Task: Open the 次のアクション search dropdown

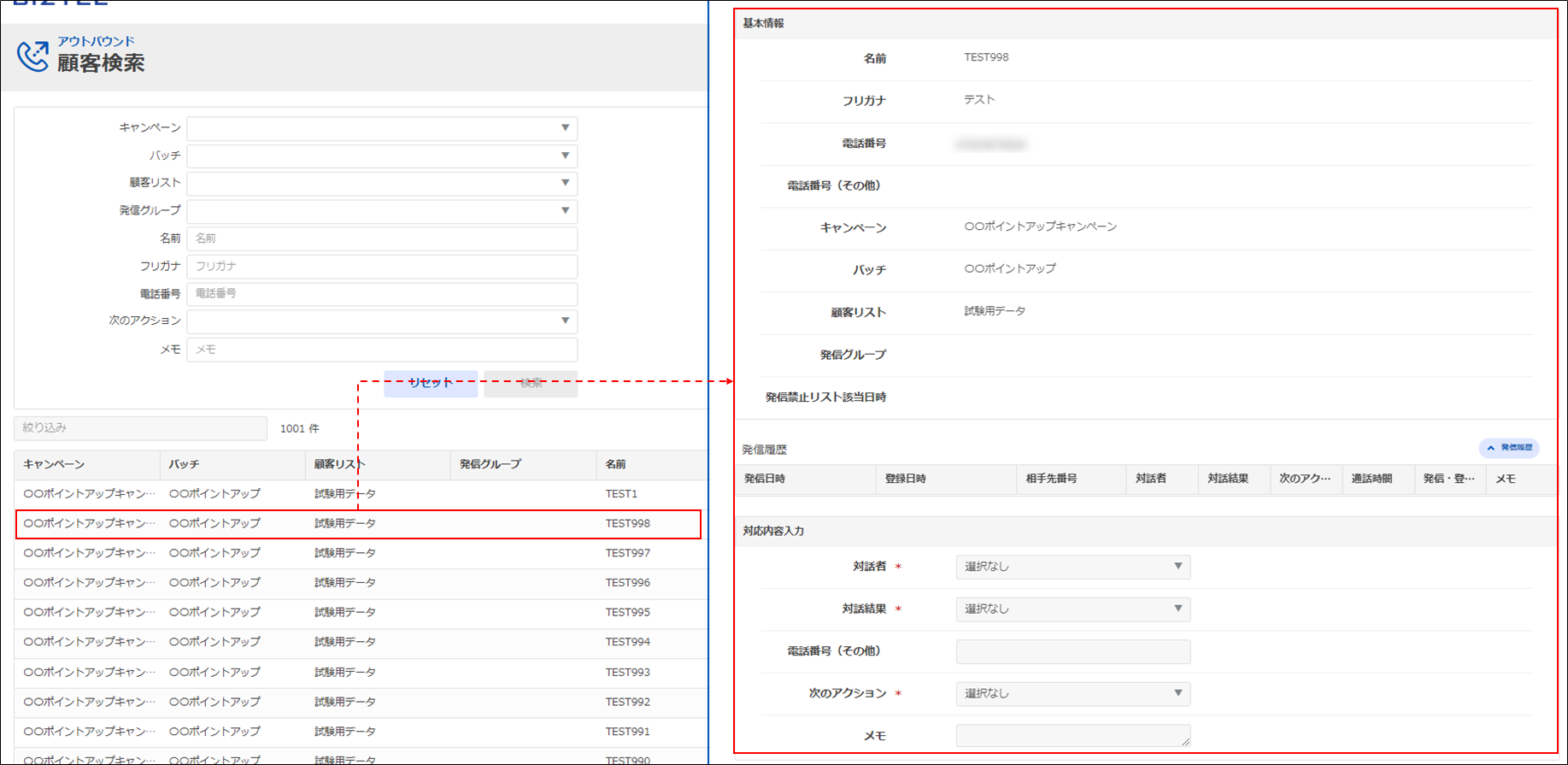Action: click(x=382, y=321)
